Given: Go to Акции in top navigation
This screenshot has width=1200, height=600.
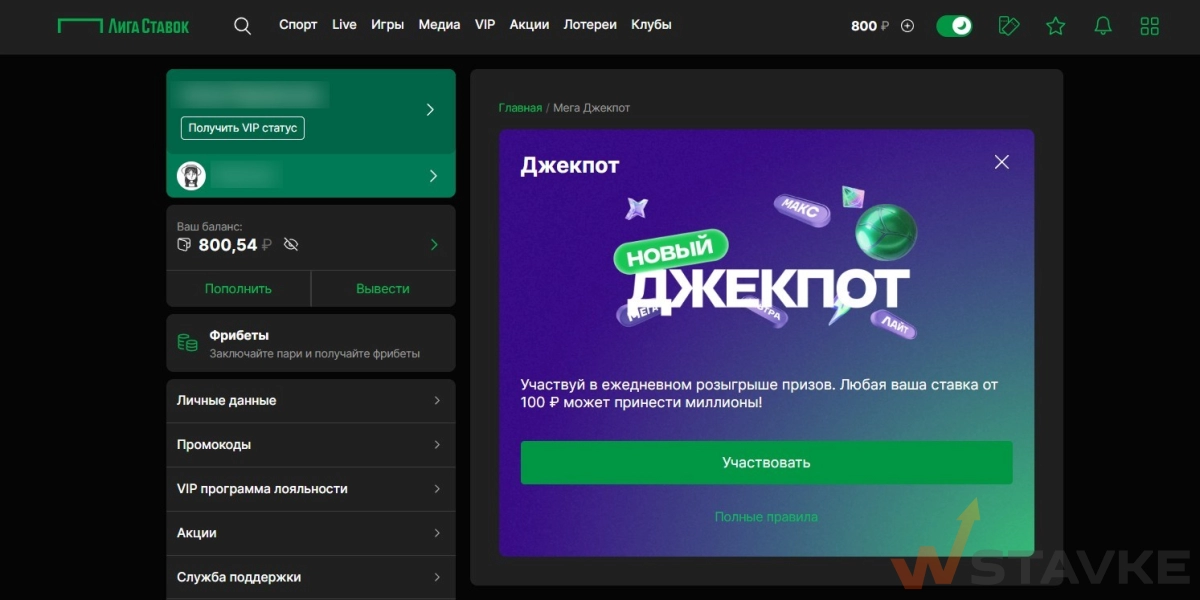Looking at the screenshot, I should [x=529, y=25].
